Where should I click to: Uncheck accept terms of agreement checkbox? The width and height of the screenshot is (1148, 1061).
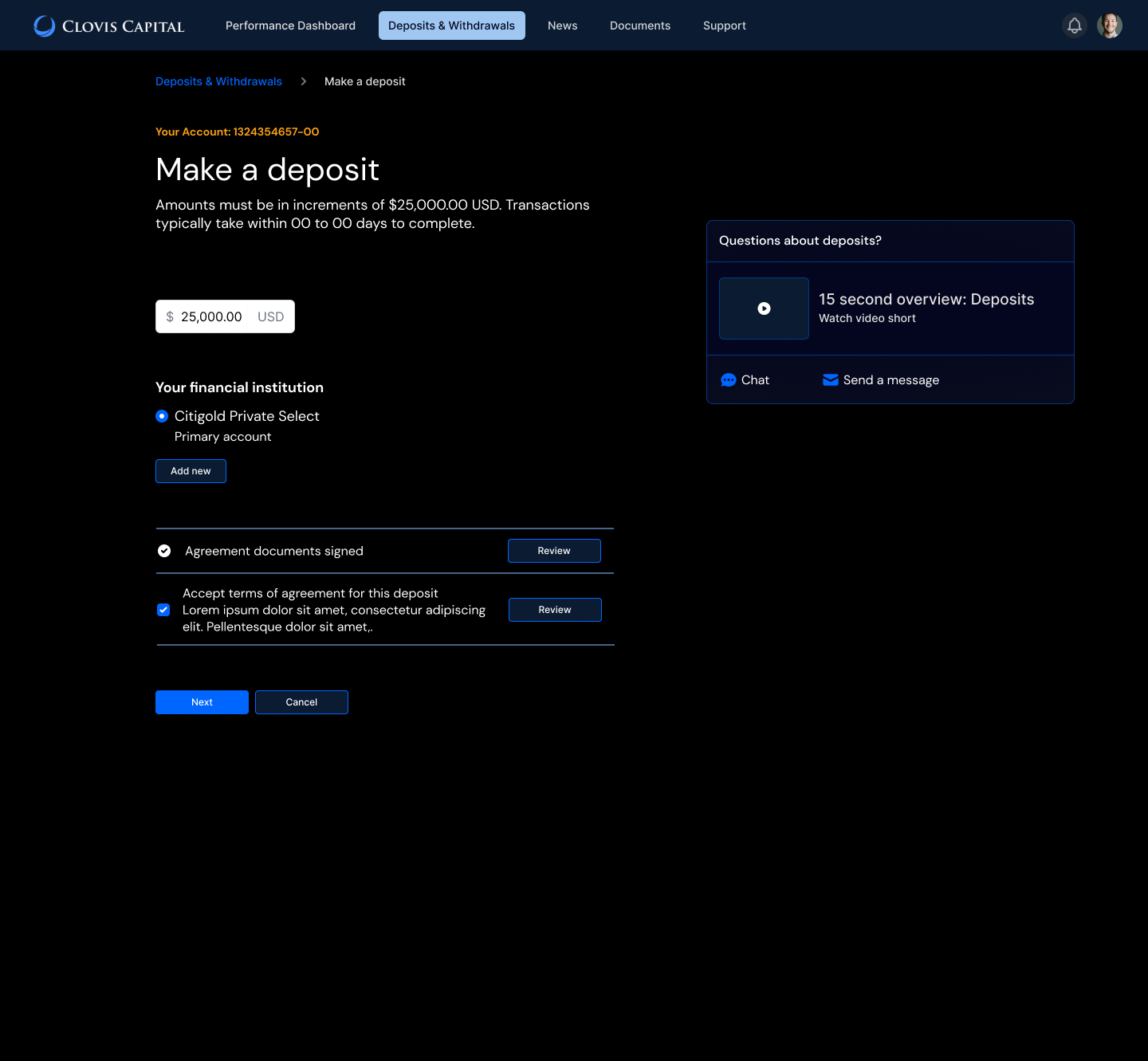point(163,610)
